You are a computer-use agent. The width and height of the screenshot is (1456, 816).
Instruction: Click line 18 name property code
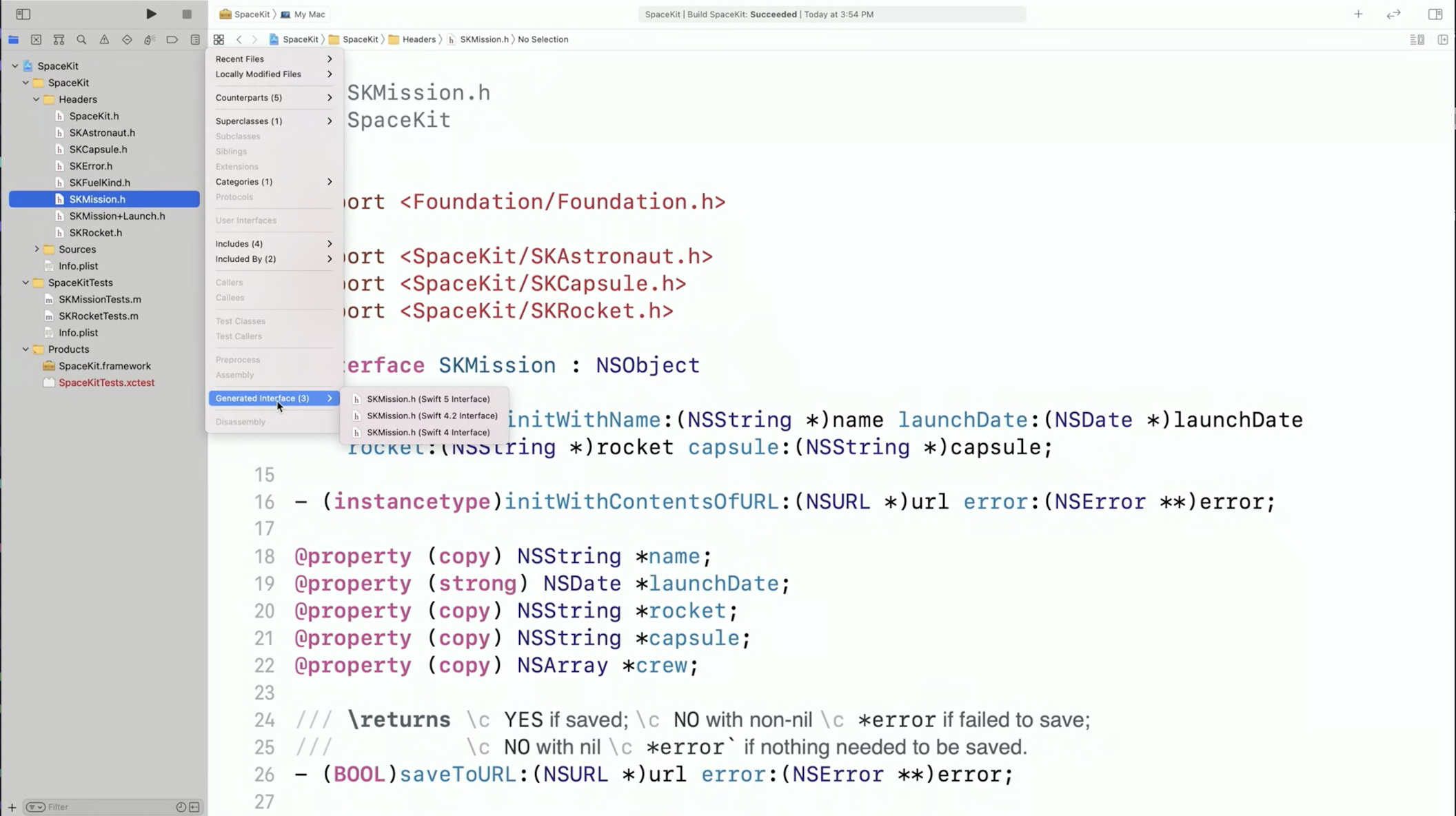coord(503,557)
